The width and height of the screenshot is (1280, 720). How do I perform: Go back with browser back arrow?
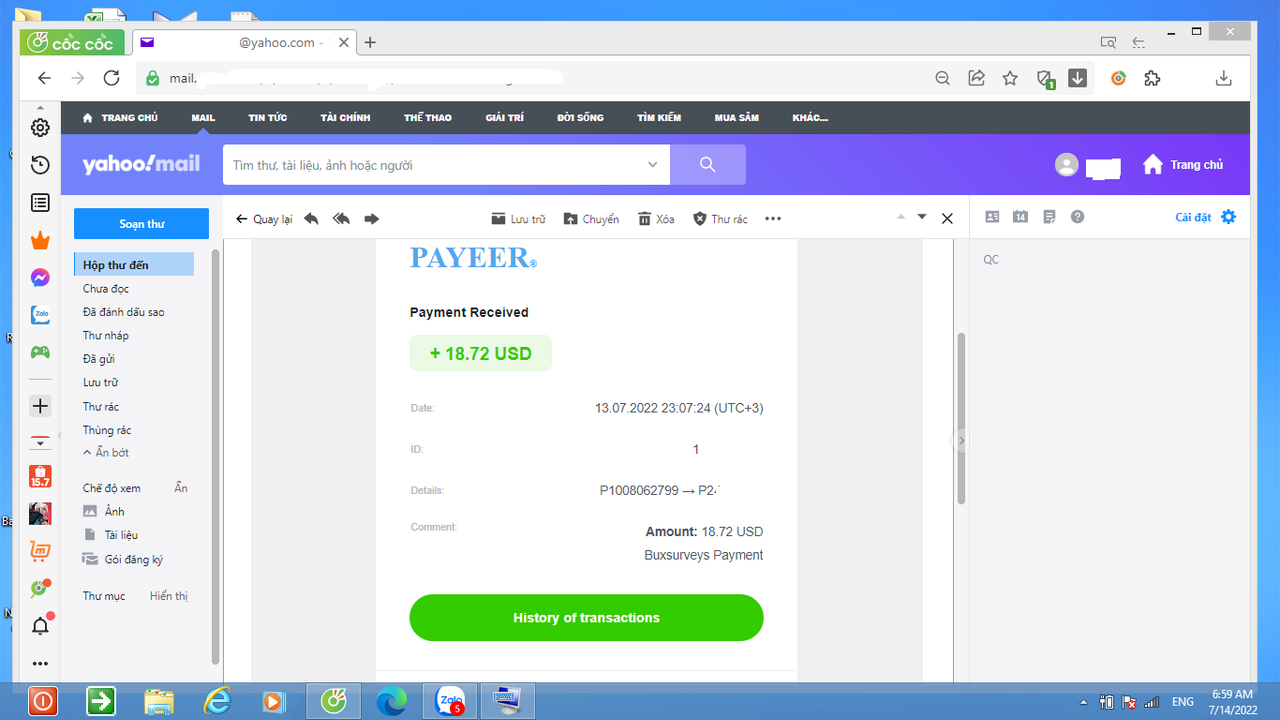click(44, 78)
